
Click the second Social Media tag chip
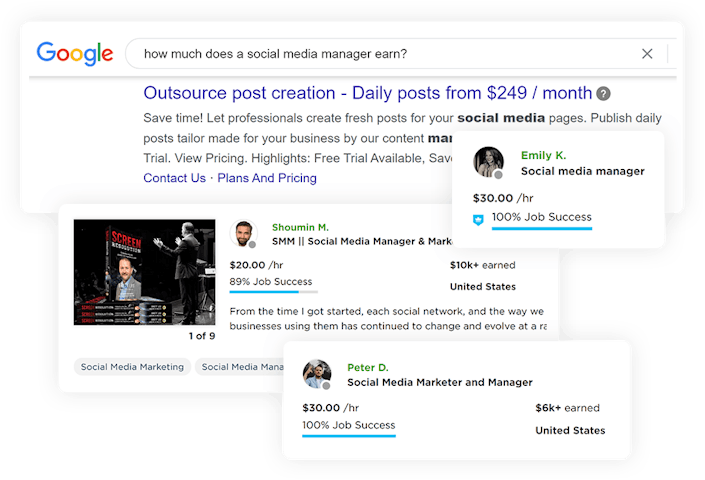(242, 367)
